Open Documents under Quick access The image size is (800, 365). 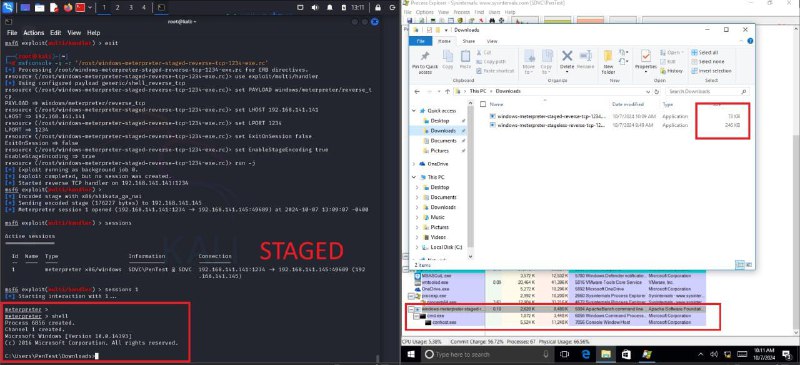tap(443, 141)
